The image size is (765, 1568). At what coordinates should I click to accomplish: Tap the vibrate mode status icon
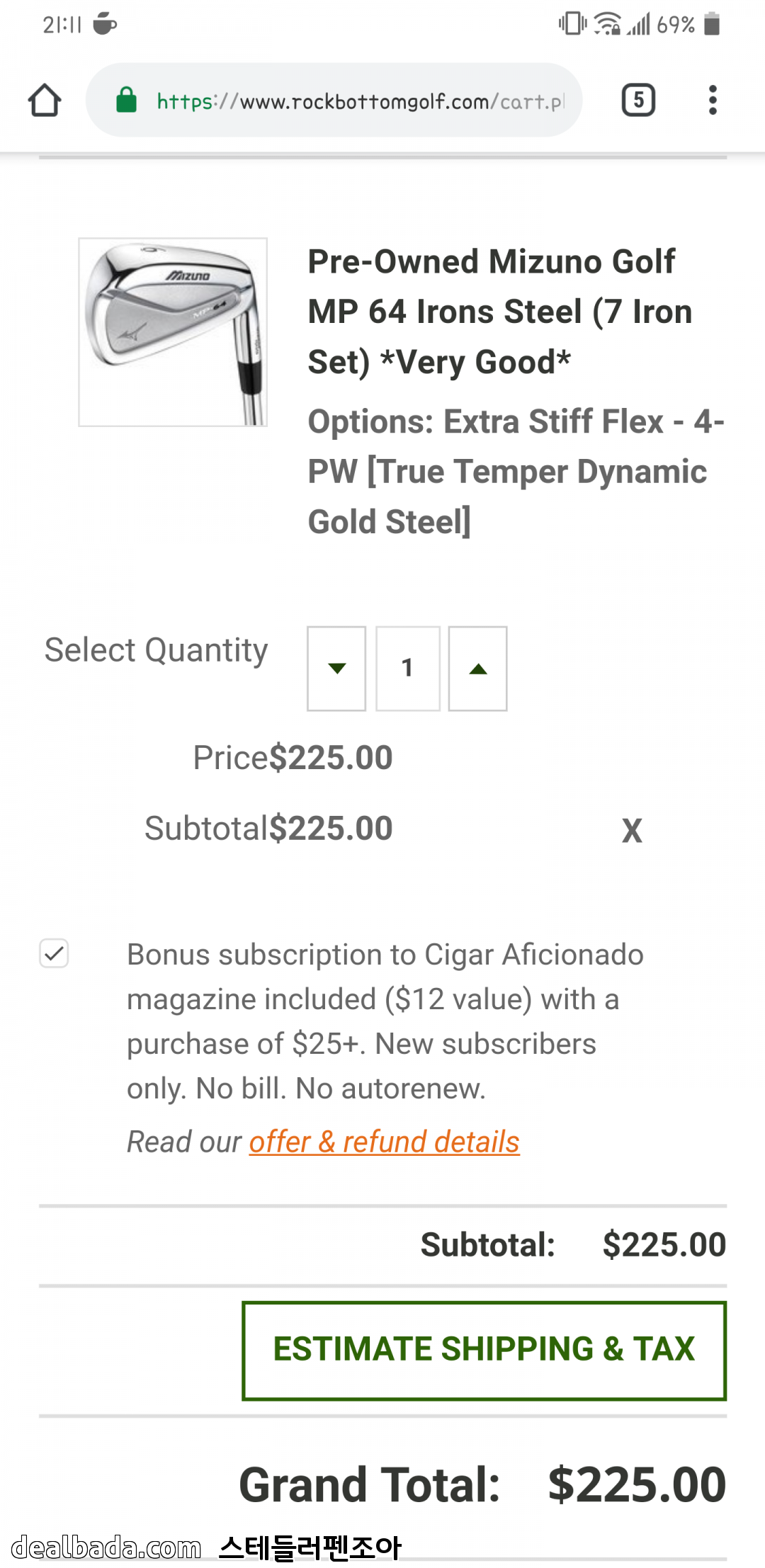[572, 24]
